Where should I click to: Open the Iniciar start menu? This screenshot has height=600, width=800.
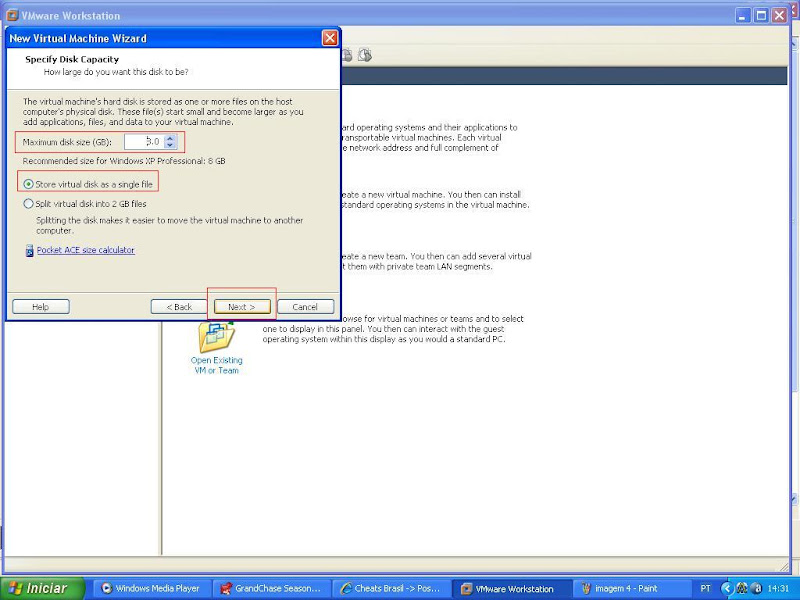coord(42,588)
